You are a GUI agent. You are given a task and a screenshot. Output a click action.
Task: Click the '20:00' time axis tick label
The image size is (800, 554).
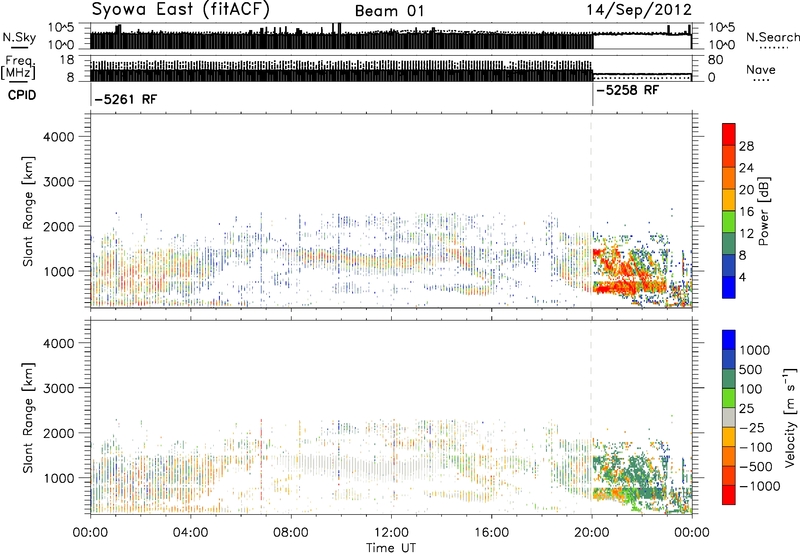(591, 533)
